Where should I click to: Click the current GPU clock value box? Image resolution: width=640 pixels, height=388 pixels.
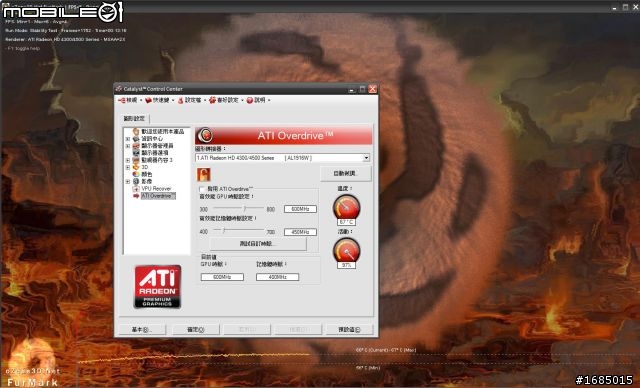(222, 277)
